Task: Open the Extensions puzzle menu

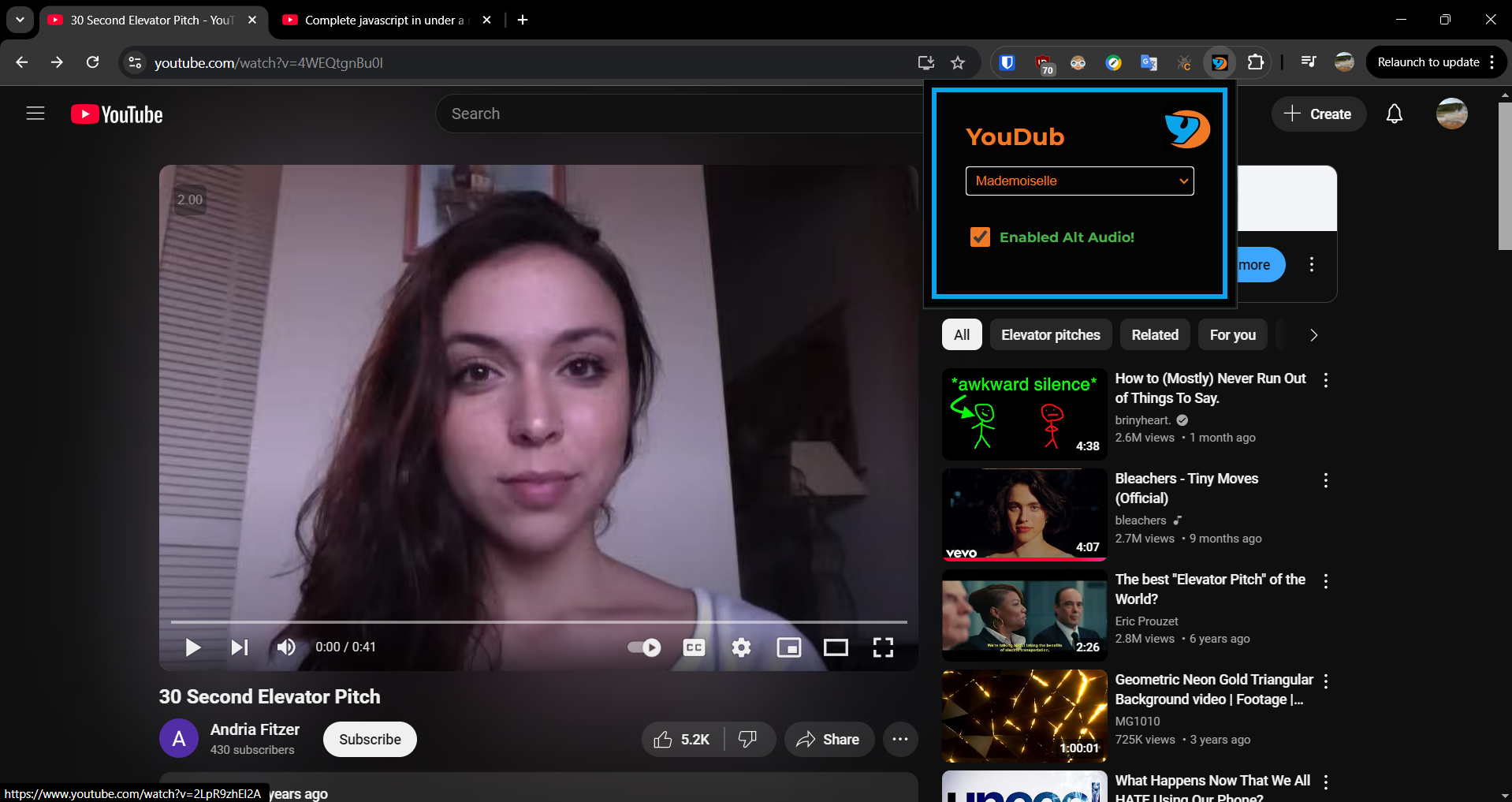Action: pos(1256,62)
